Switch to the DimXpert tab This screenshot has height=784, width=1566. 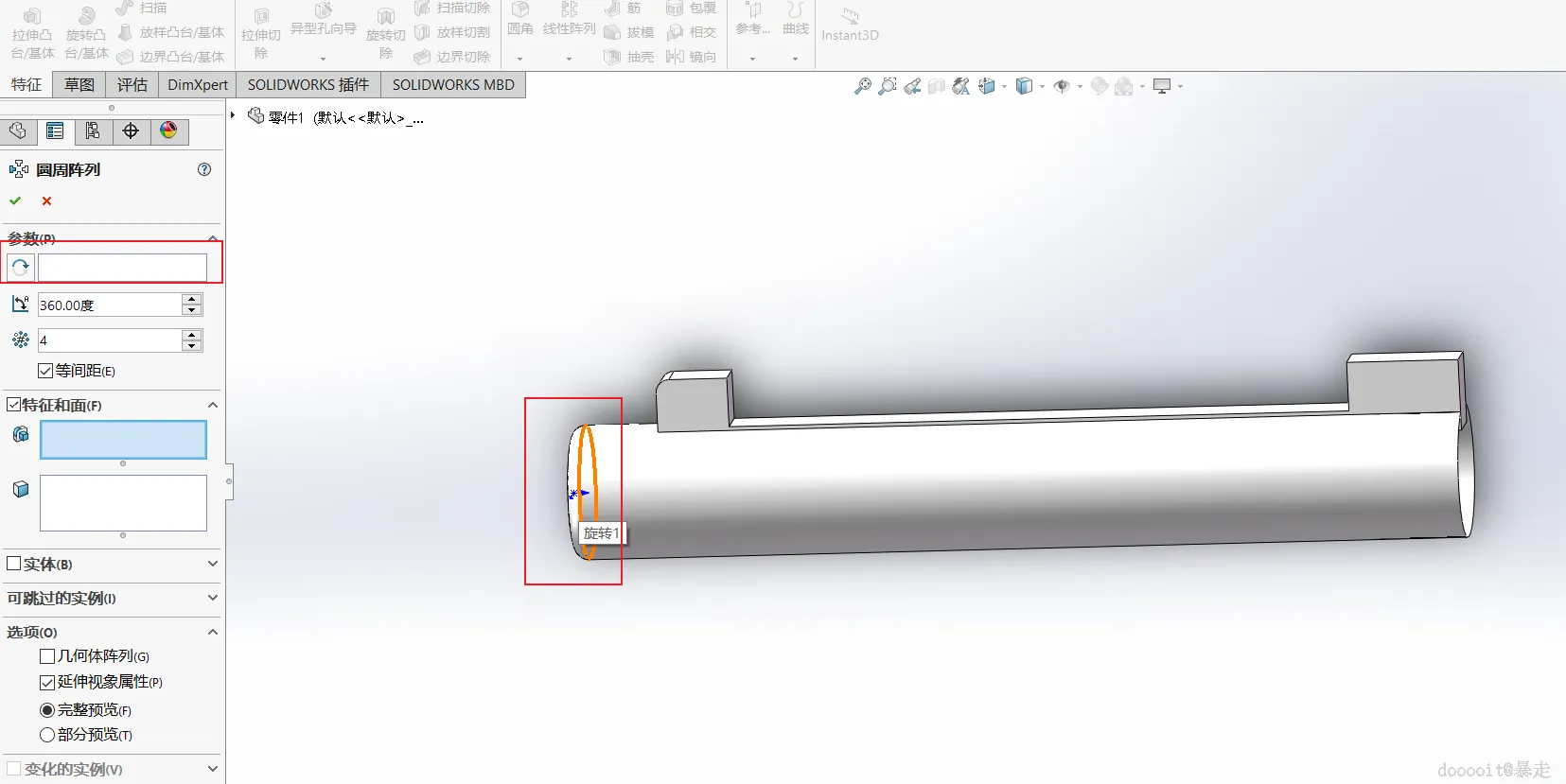[198, 84]
